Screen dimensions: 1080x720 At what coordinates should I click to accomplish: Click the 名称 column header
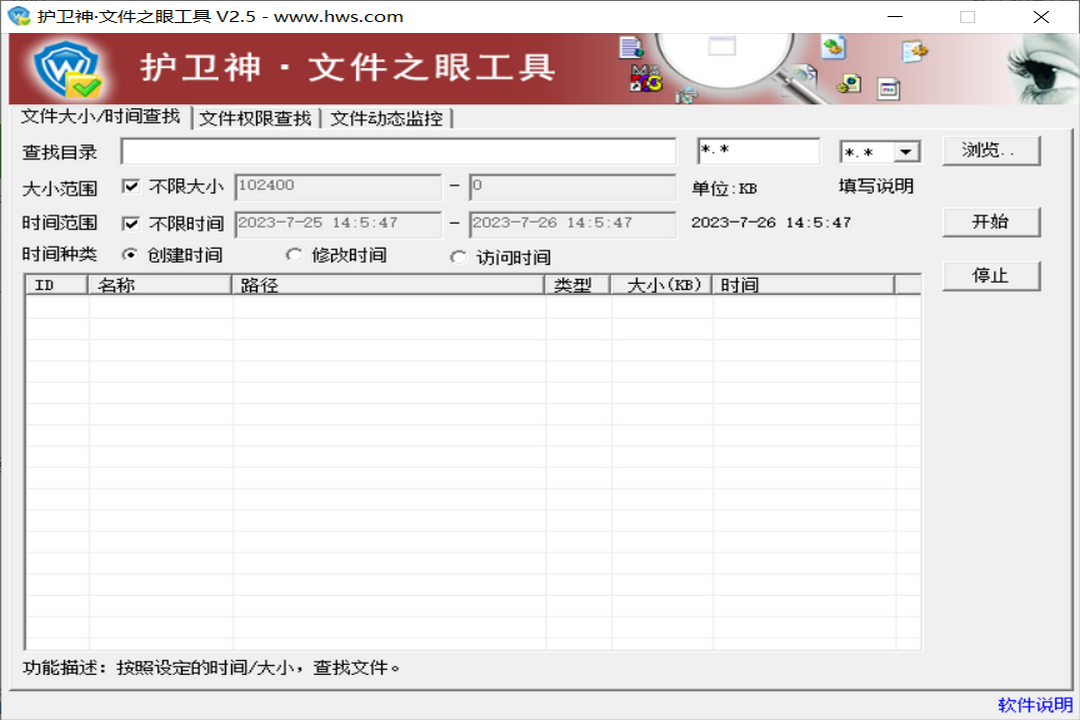point(160,285)
